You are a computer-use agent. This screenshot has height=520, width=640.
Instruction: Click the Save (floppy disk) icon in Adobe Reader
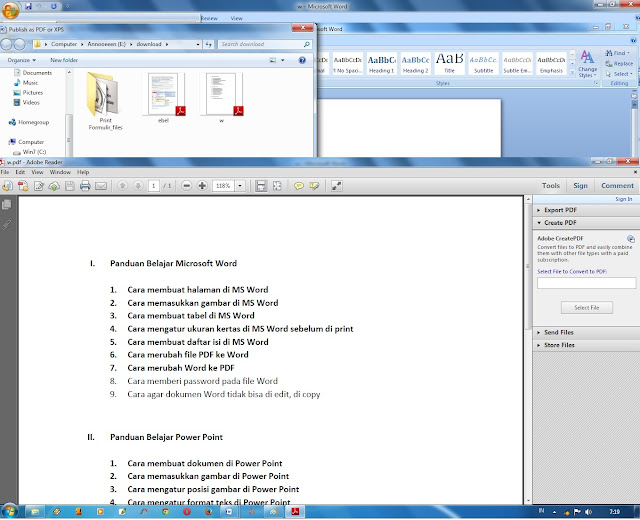(x=70, y=186)
